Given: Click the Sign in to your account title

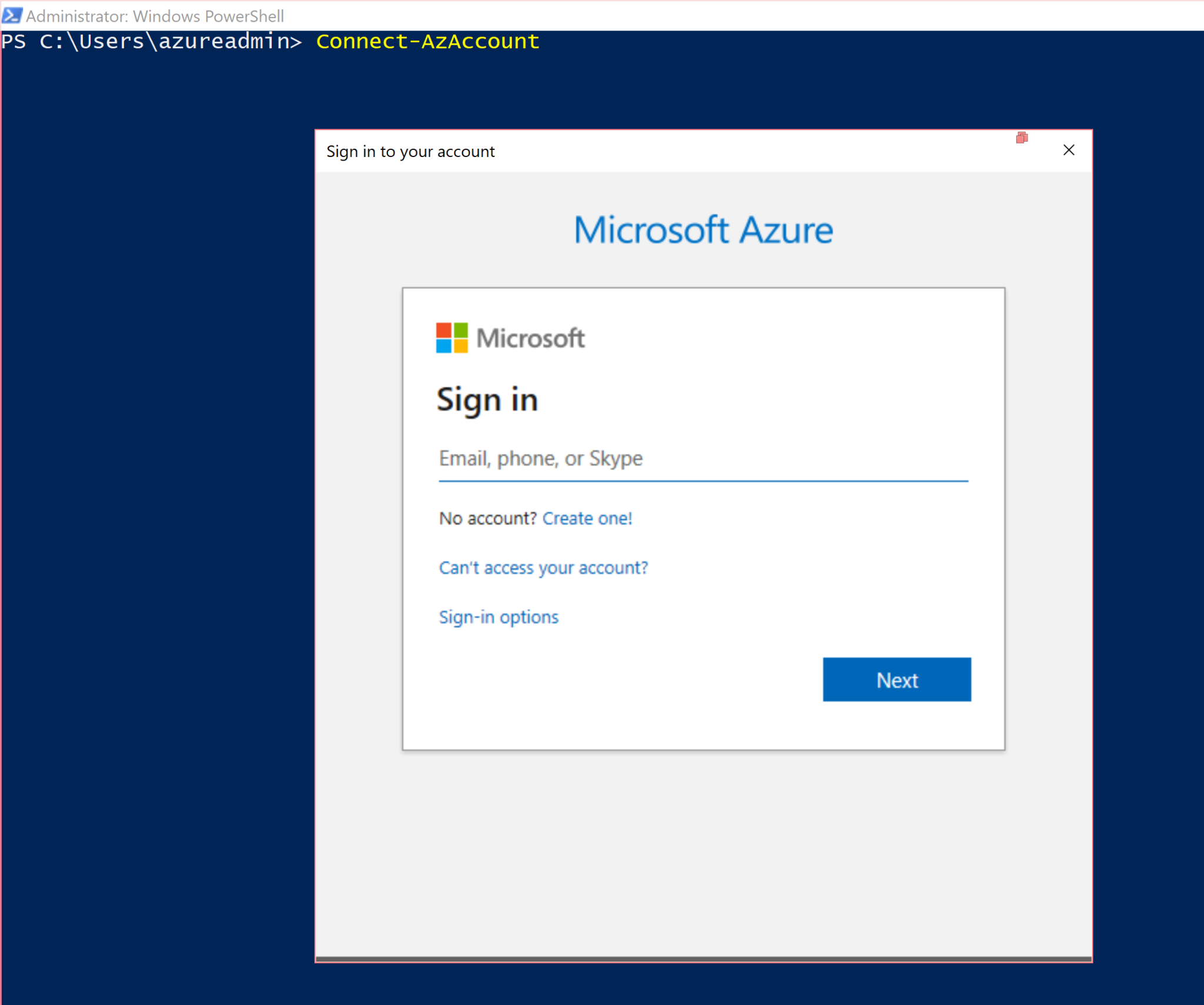Looking at the screenshot, I should (x=410, y=152).
